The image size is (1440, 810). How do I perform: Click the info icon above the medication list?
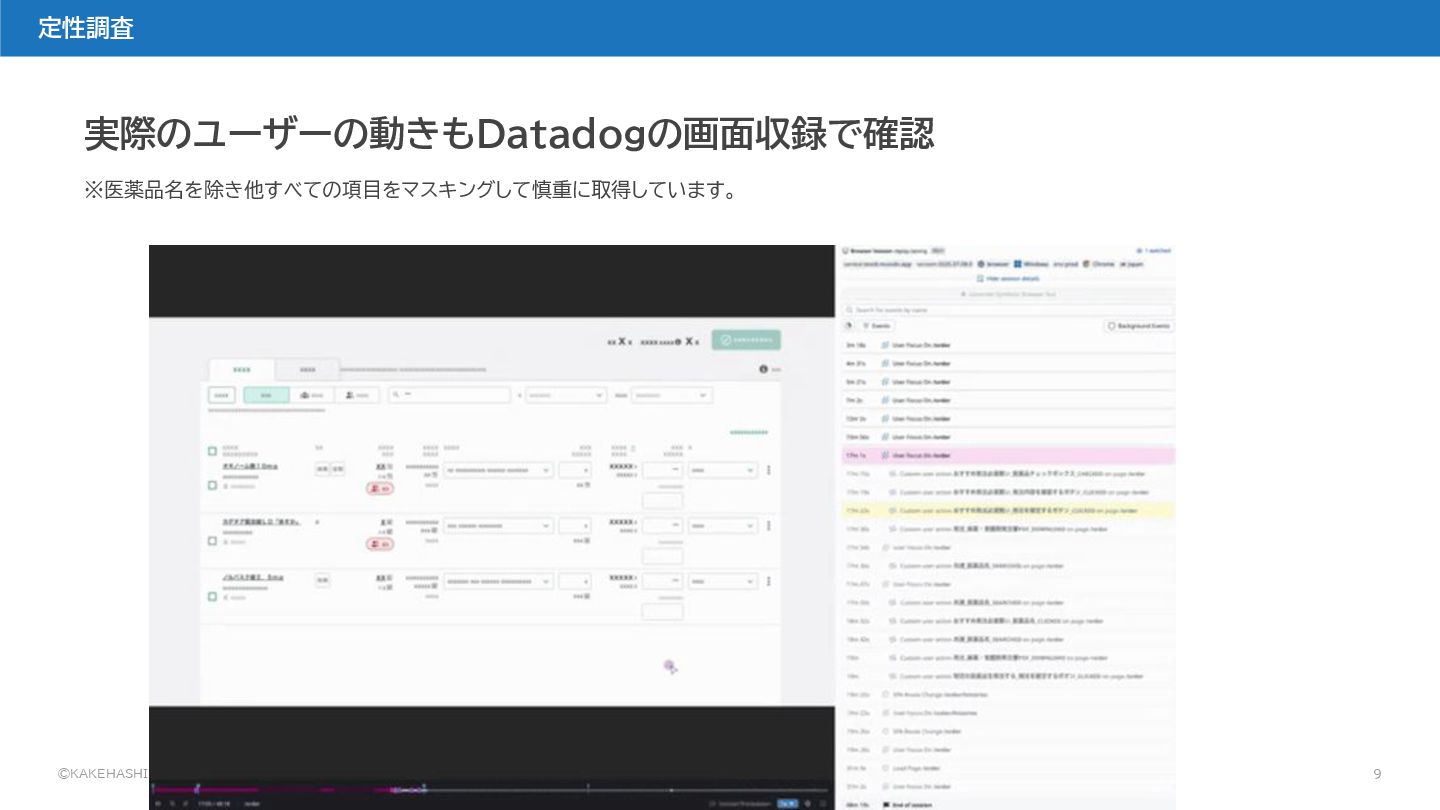pos(763,369)
